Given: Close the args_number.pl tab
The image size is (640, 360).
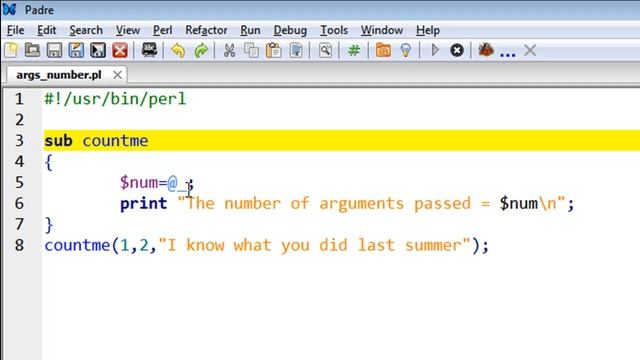Looking at the screenshot, I should 117,75.
